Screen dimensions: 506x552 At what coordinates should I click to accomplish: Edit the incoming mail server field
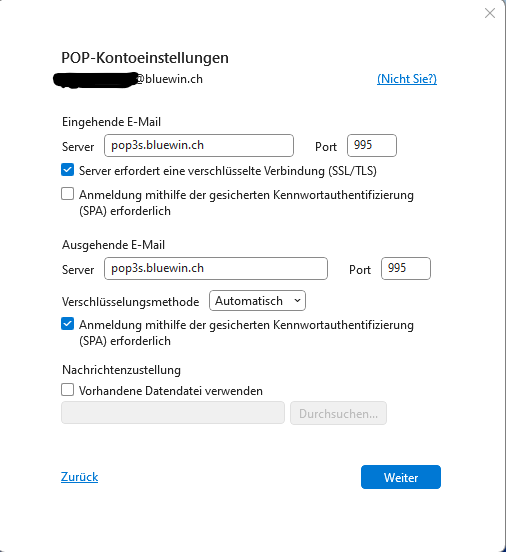(199, 145)
